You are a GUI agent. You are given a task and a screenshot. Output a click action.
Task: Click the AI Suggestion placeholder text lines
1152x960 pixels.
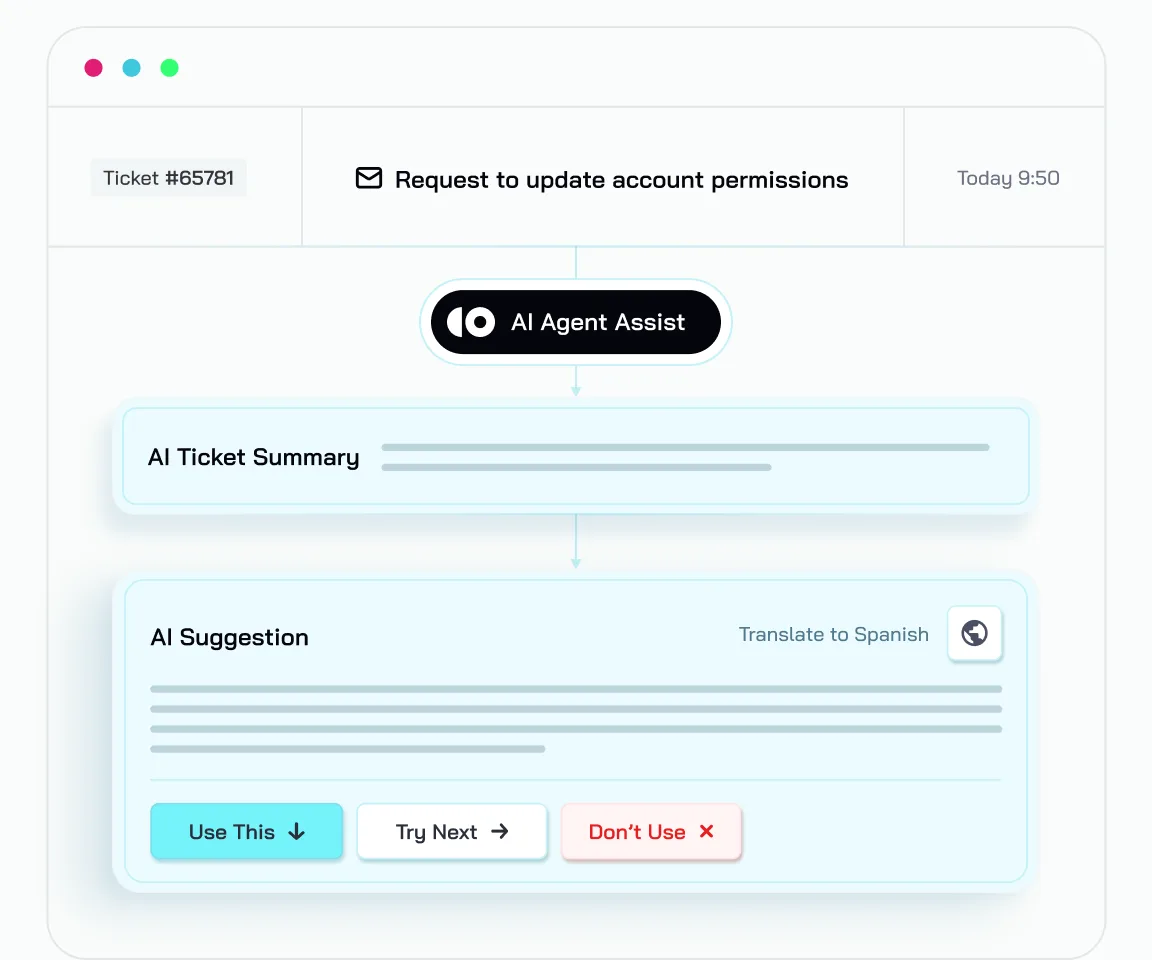(576, 719)
